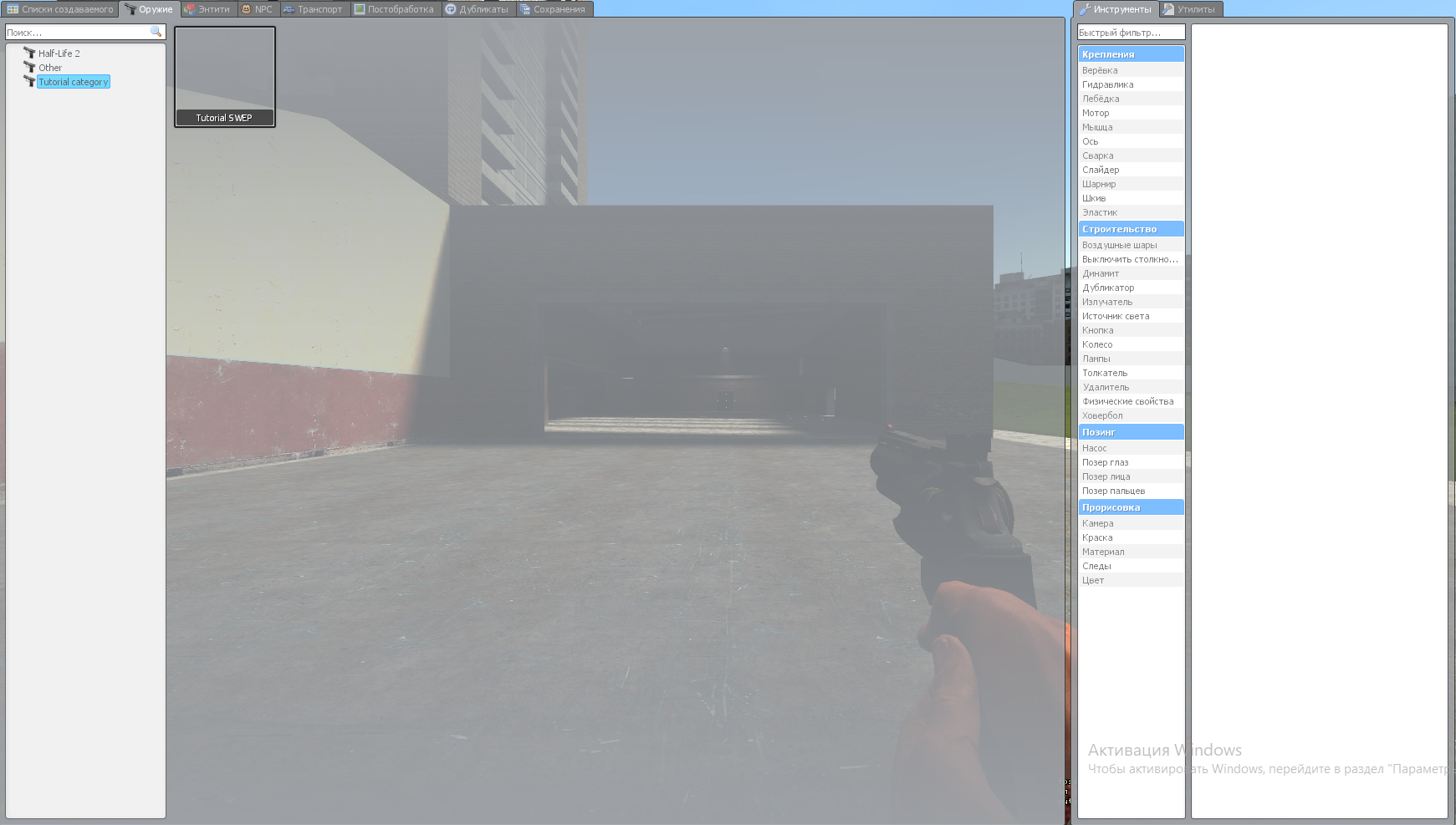Image resolution: width=1456 pixels, height=825 pixels.
Task: Choose the Гидравлика tool
Action: (x=1131, y=84)
